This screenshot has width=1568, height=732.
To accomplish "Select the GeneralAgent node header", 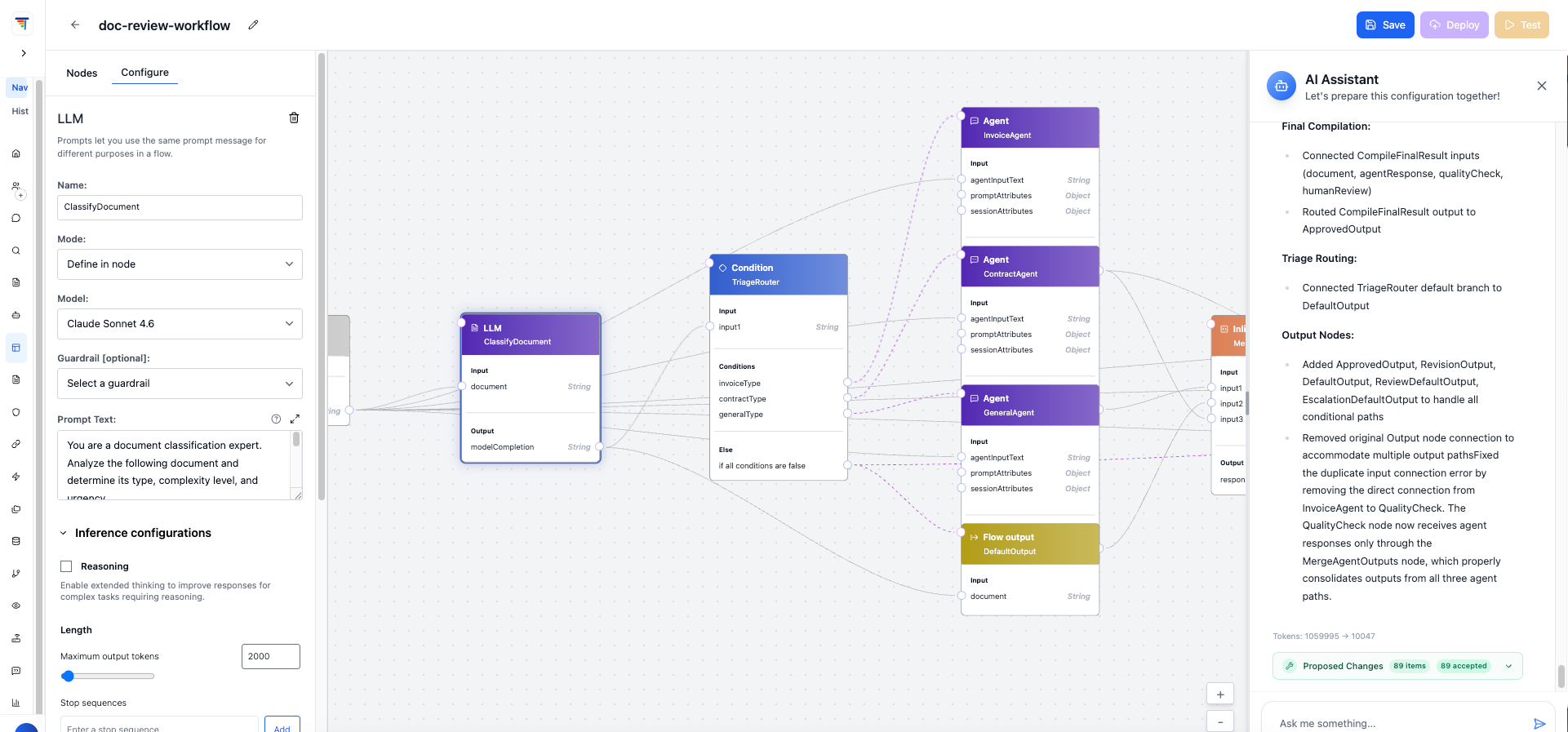I will click(x=1030, y=405).
